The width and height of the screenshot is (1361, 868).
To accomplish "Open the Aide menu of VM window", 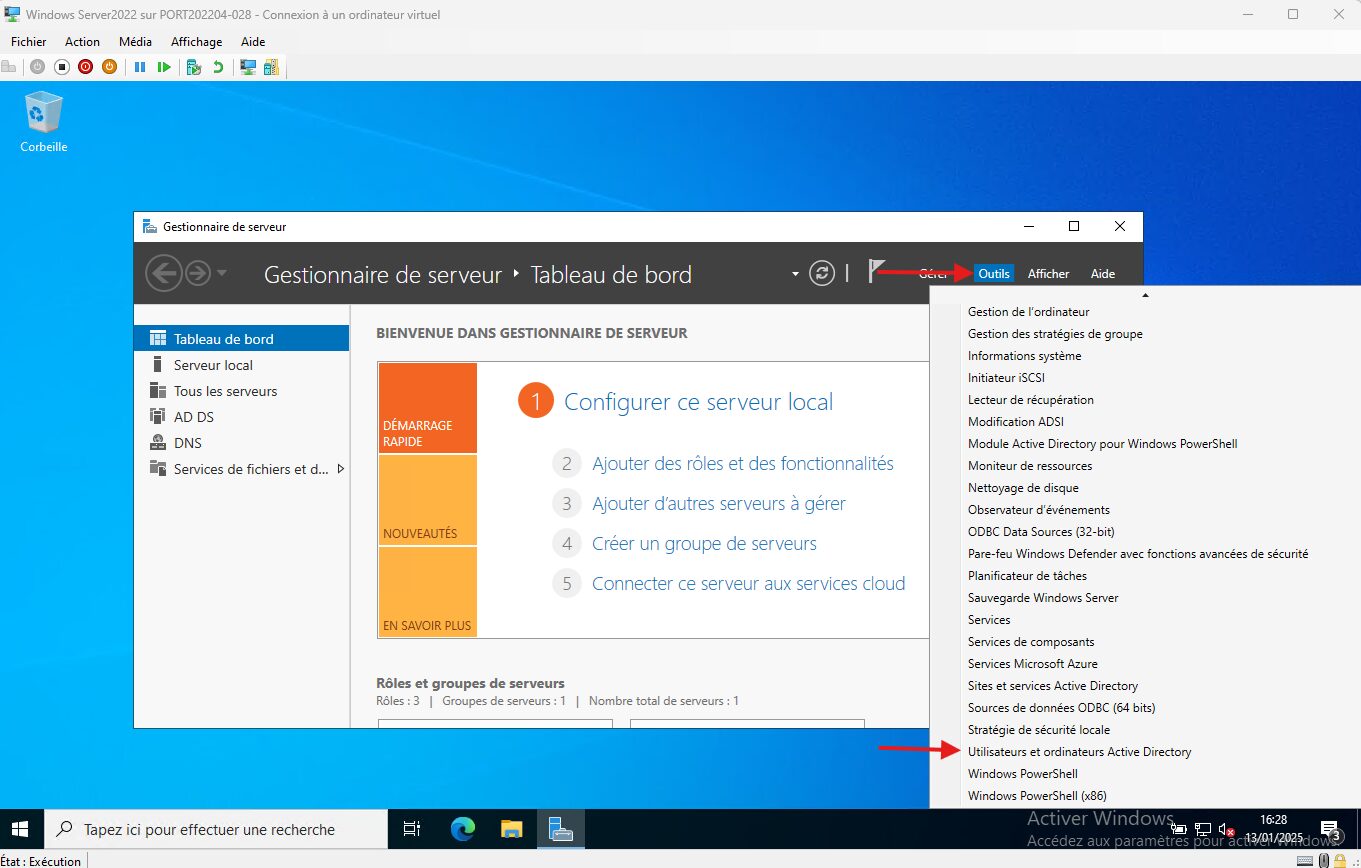I will coord(253,42).
